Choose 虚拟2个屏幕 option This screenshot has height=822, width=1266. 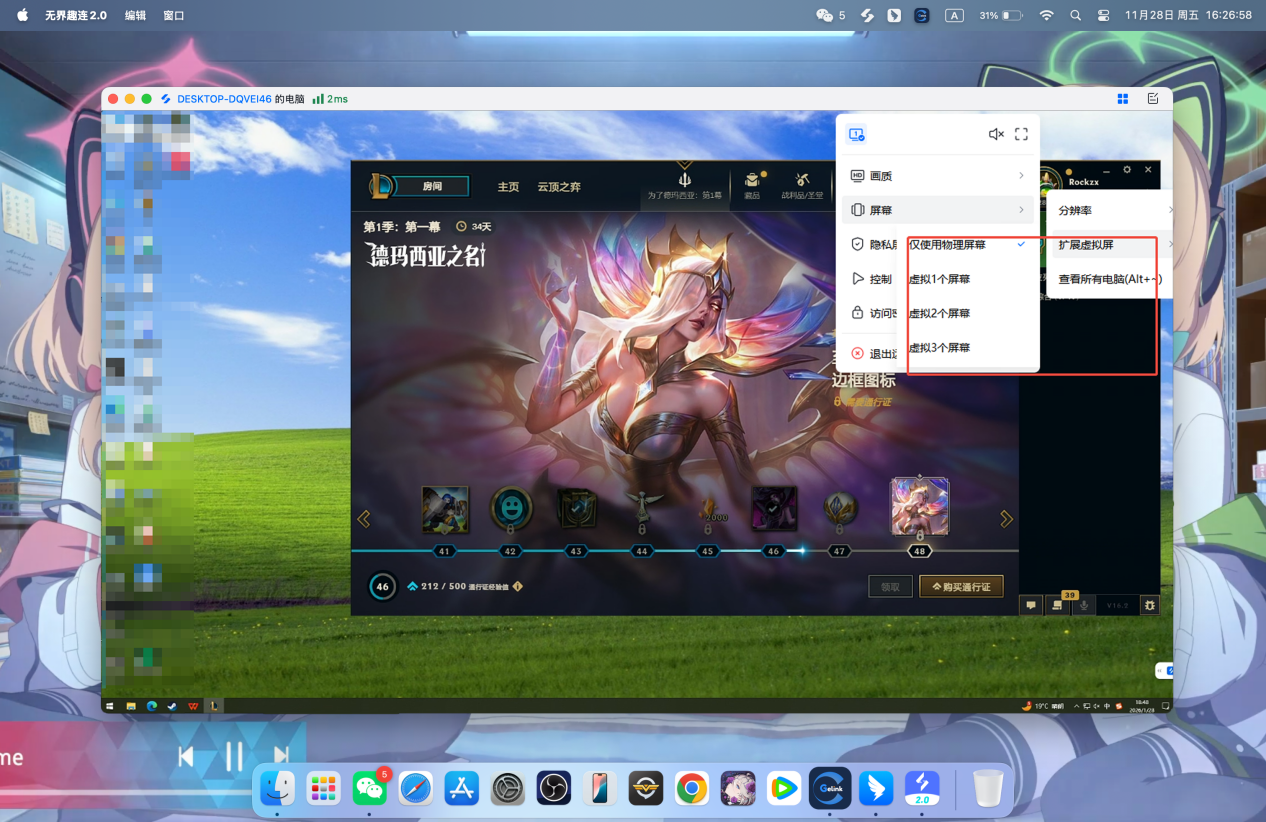point(939,313)
